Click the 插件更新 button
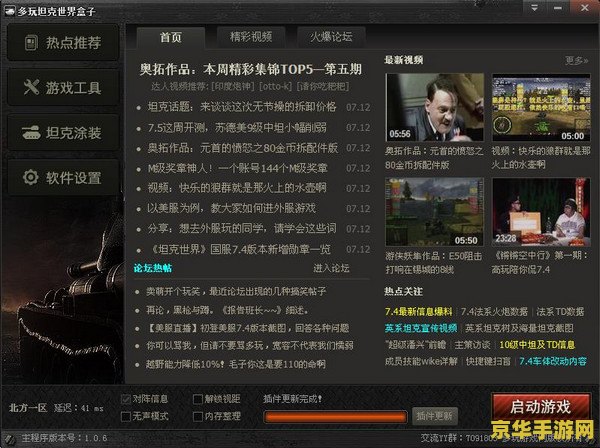This screenshot has width=600, height=448. click(x=435, y=416)
